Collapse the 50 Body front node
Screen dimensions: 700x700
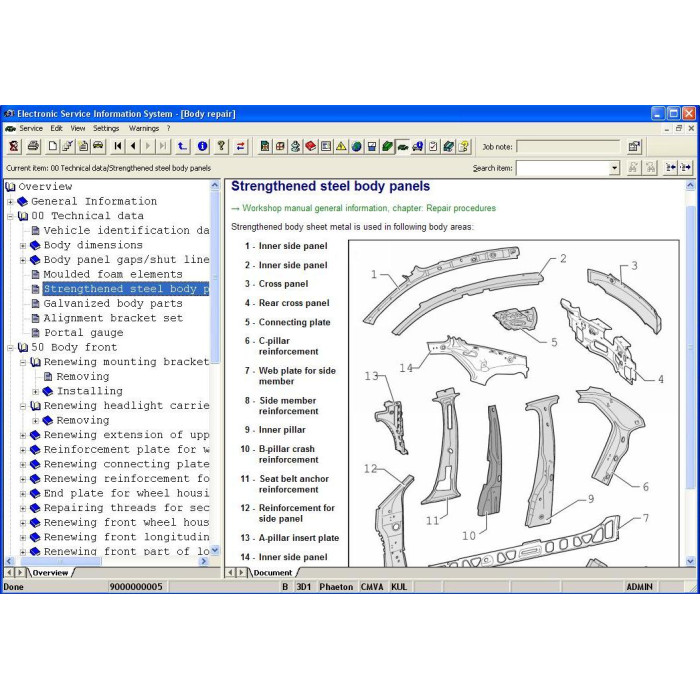(10, 348)
